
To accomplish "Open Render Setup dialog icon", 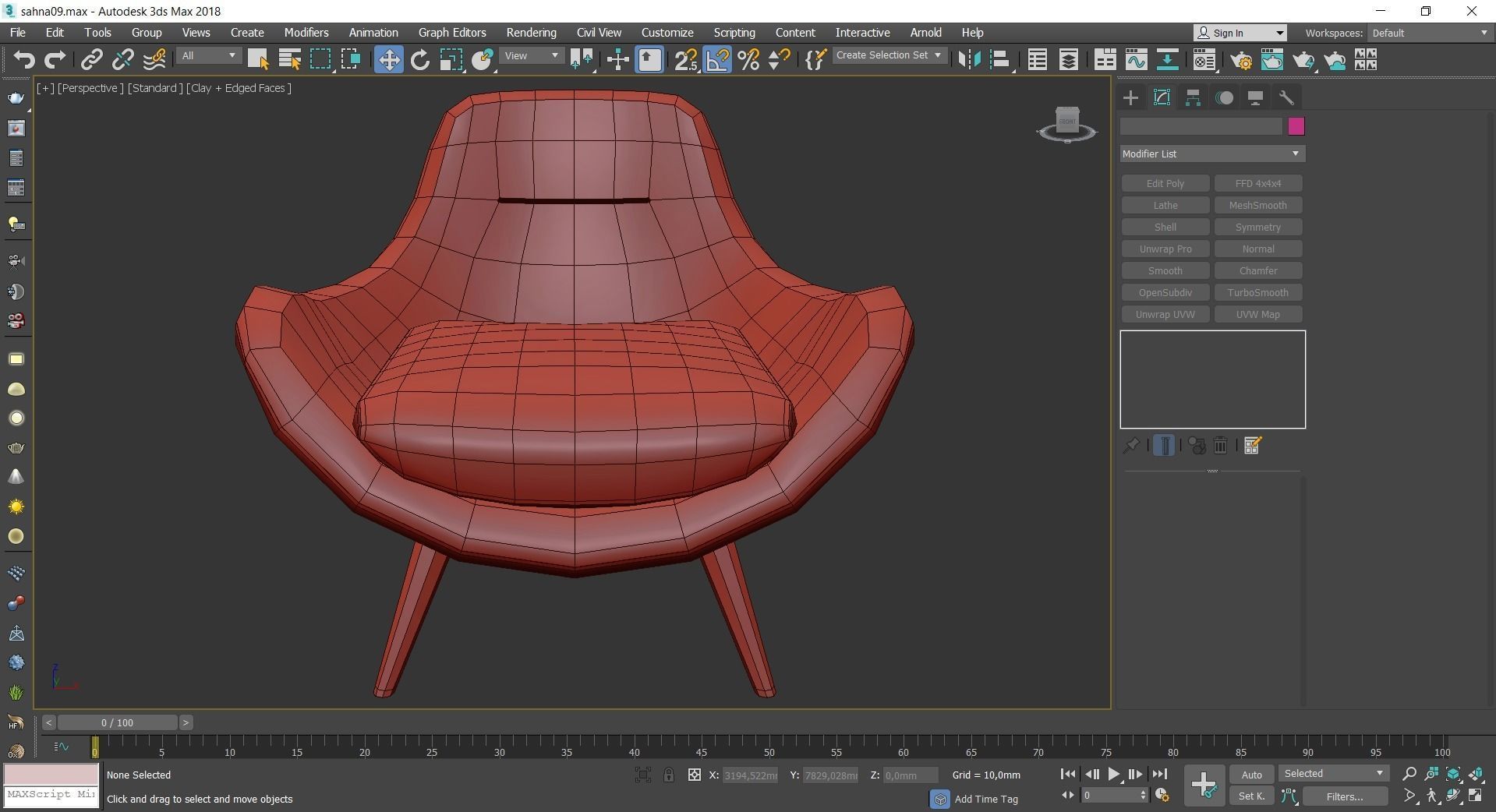I will 1241,59.
